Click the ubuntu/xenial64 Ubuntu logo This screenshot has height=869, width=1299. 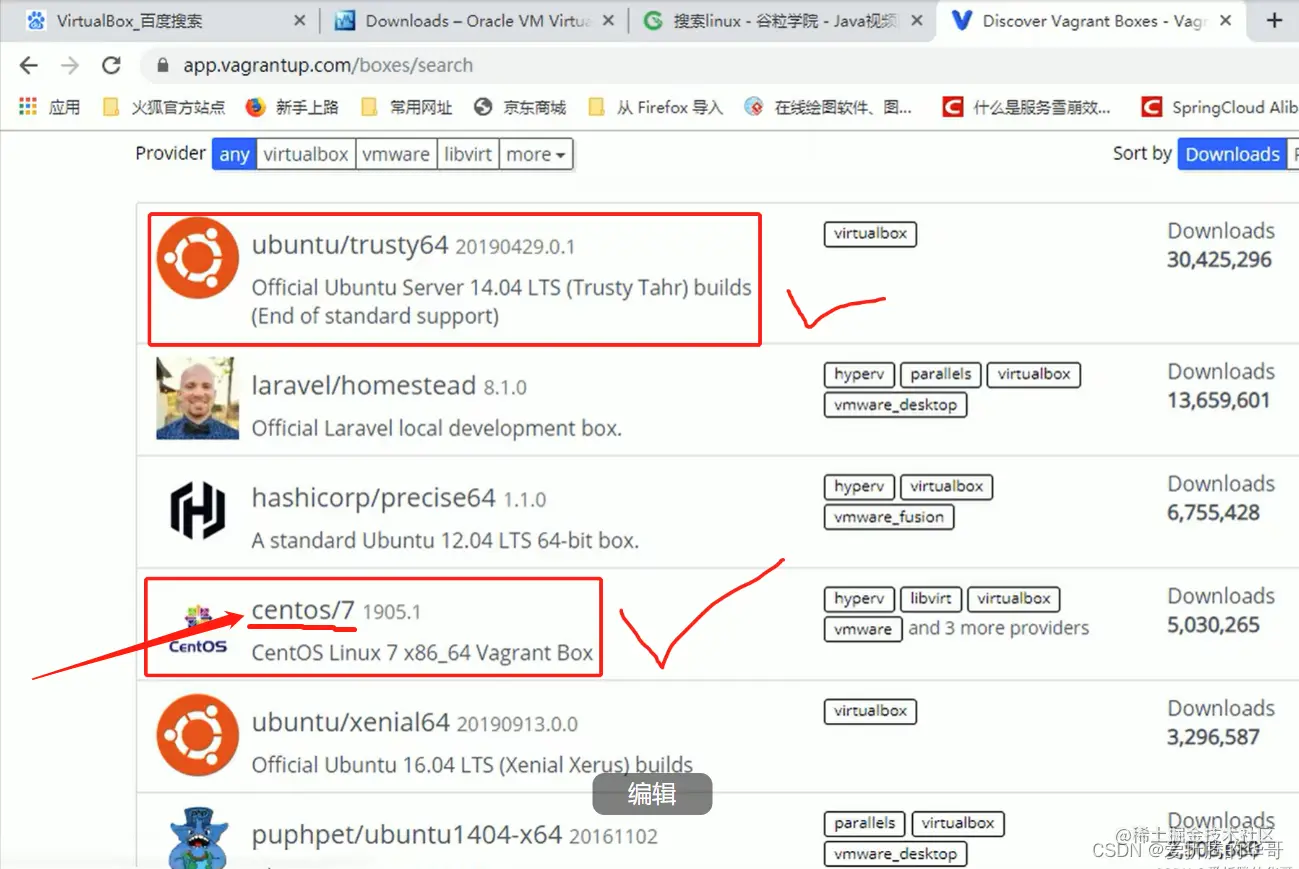pyautogui.click(x=198, y=735)
